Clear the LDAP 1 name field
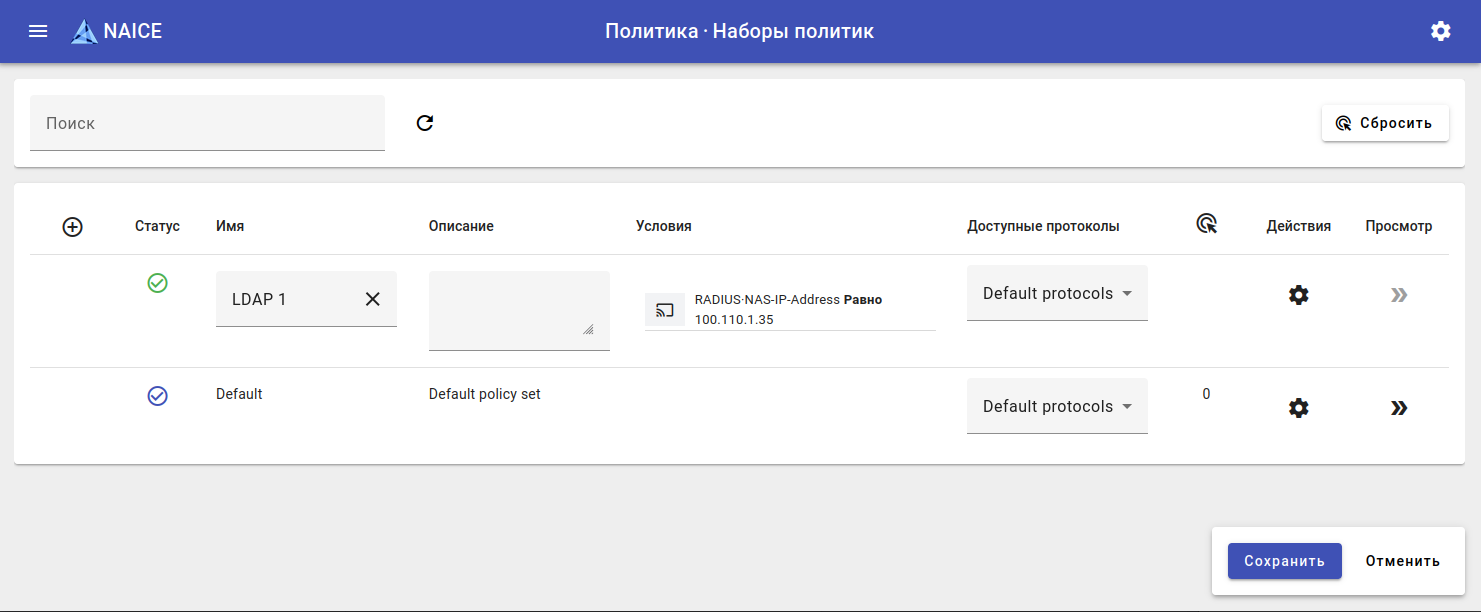The width and height of the screenshot is (1481, 612). coord(372,299)
